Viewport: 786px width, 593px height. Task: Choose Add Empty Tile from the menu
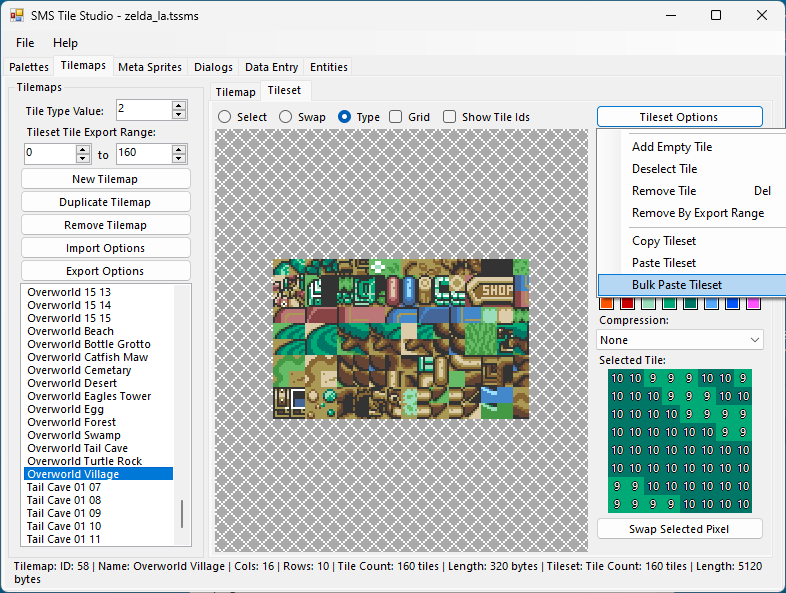pos(692,147)
